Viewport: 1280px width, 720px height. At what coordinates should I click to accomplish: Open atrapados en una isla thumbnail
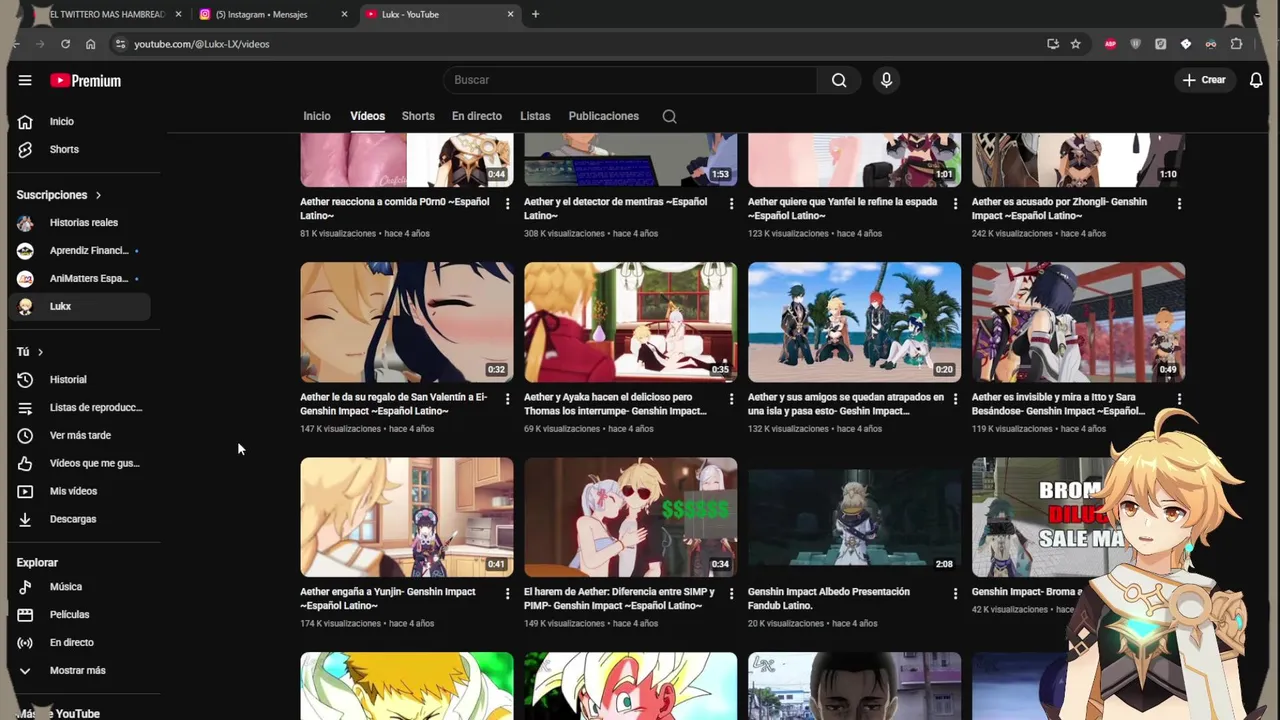854,322
